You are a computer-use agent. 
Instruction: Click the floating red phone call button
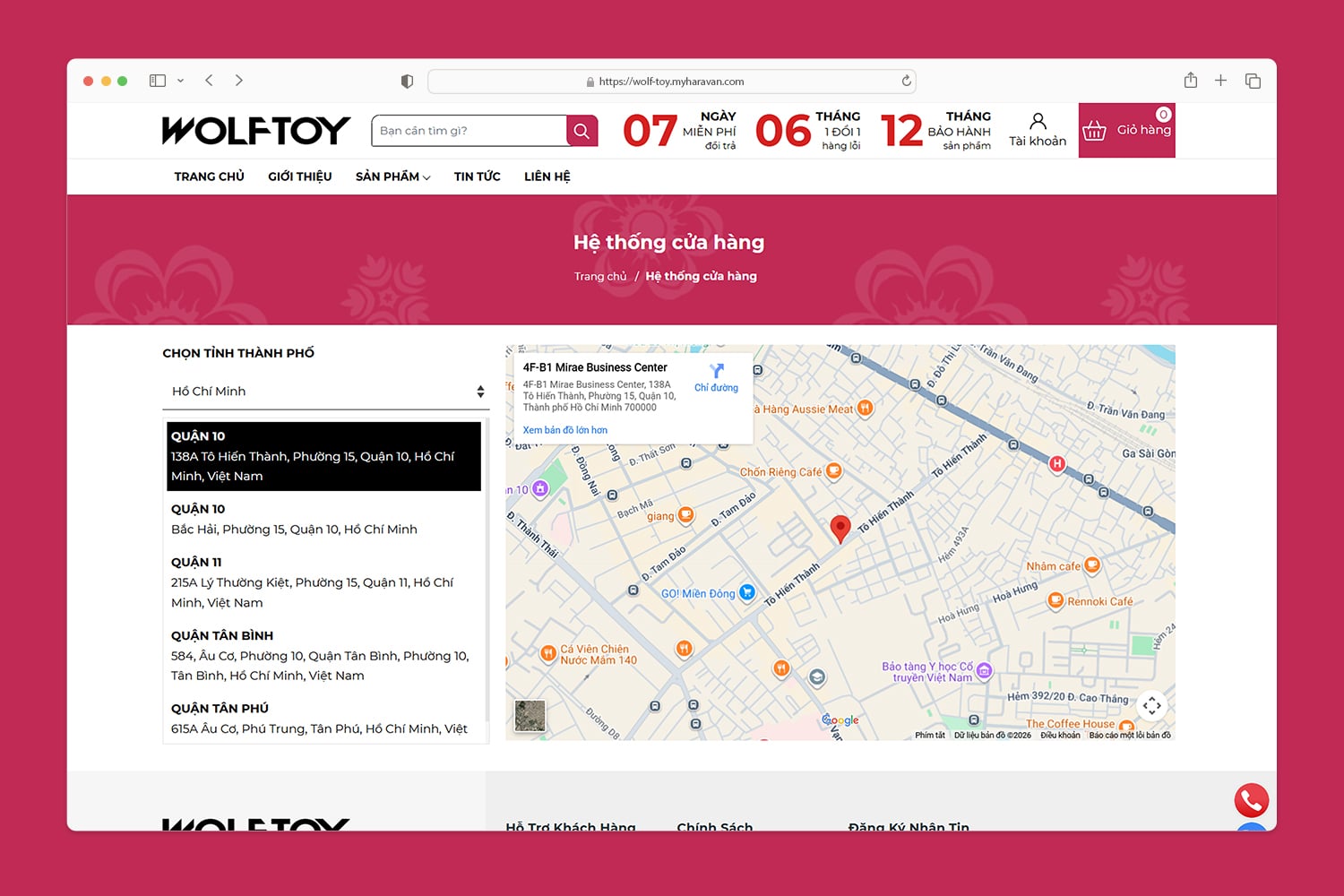[1251, 800]
